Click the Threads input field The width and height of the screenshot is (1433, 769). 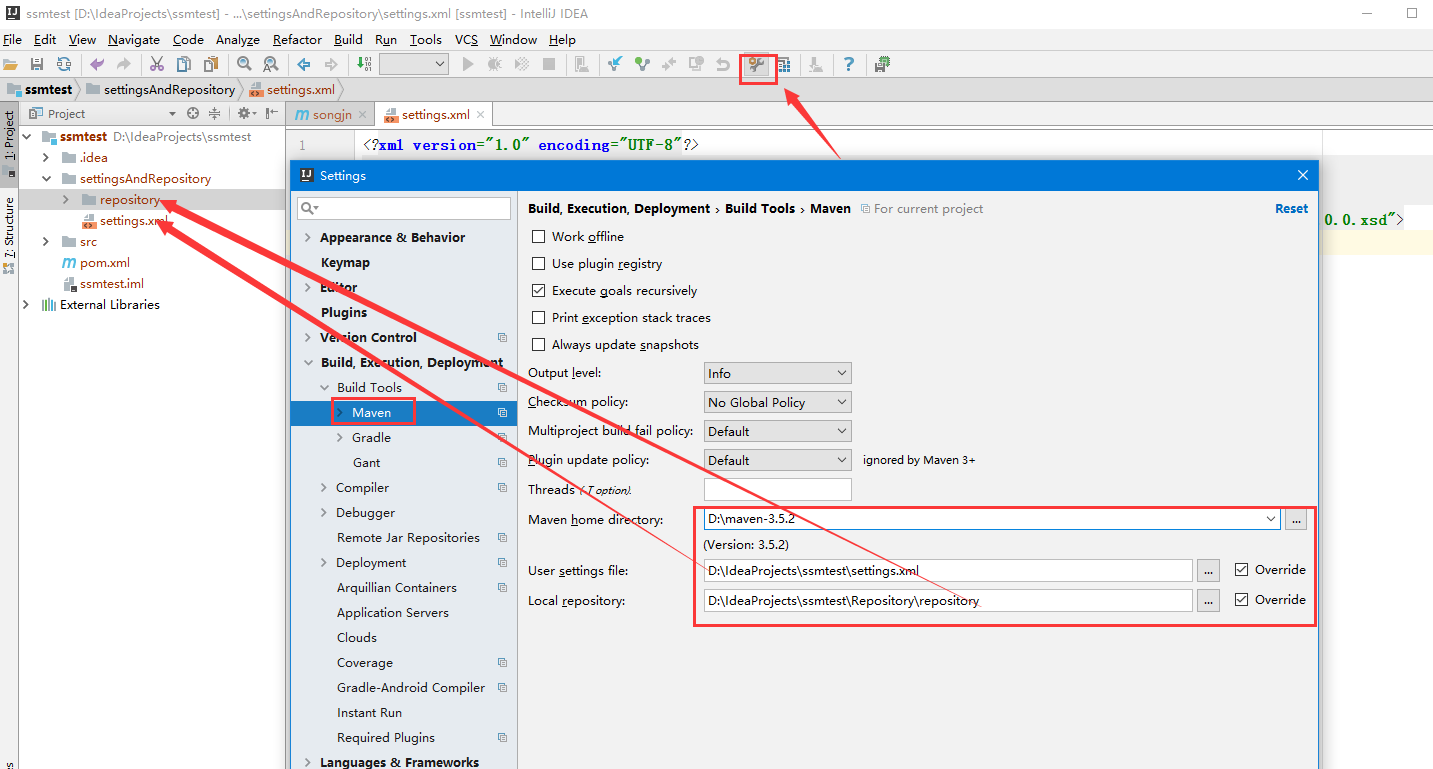(x=778, y=489)
